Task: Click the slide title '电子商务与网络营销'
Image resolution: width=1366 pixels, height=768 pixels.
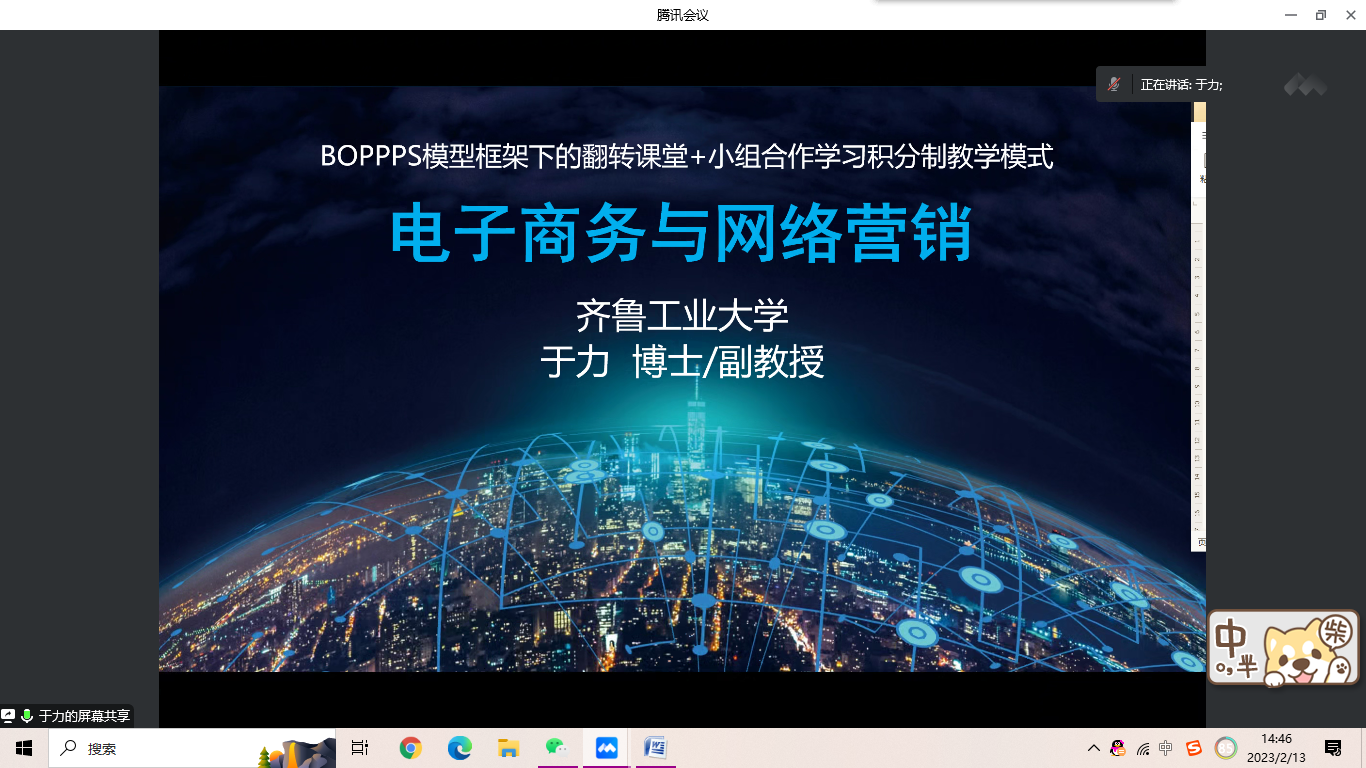Action: tap(681, 233)
